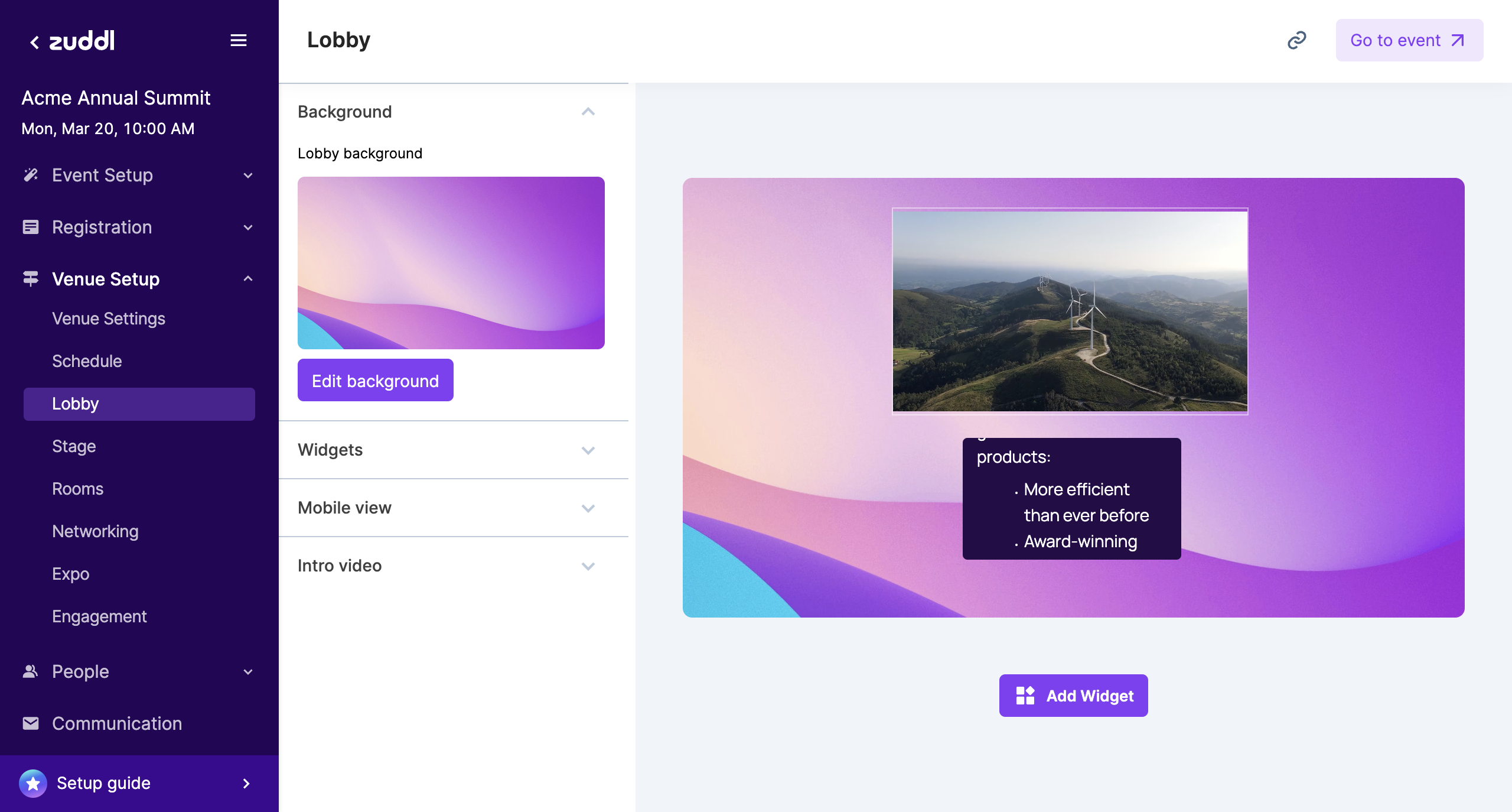The height and width of the screenshot is (812, 1512).
Task: Click the Edit background button
Action: point(376,381)
